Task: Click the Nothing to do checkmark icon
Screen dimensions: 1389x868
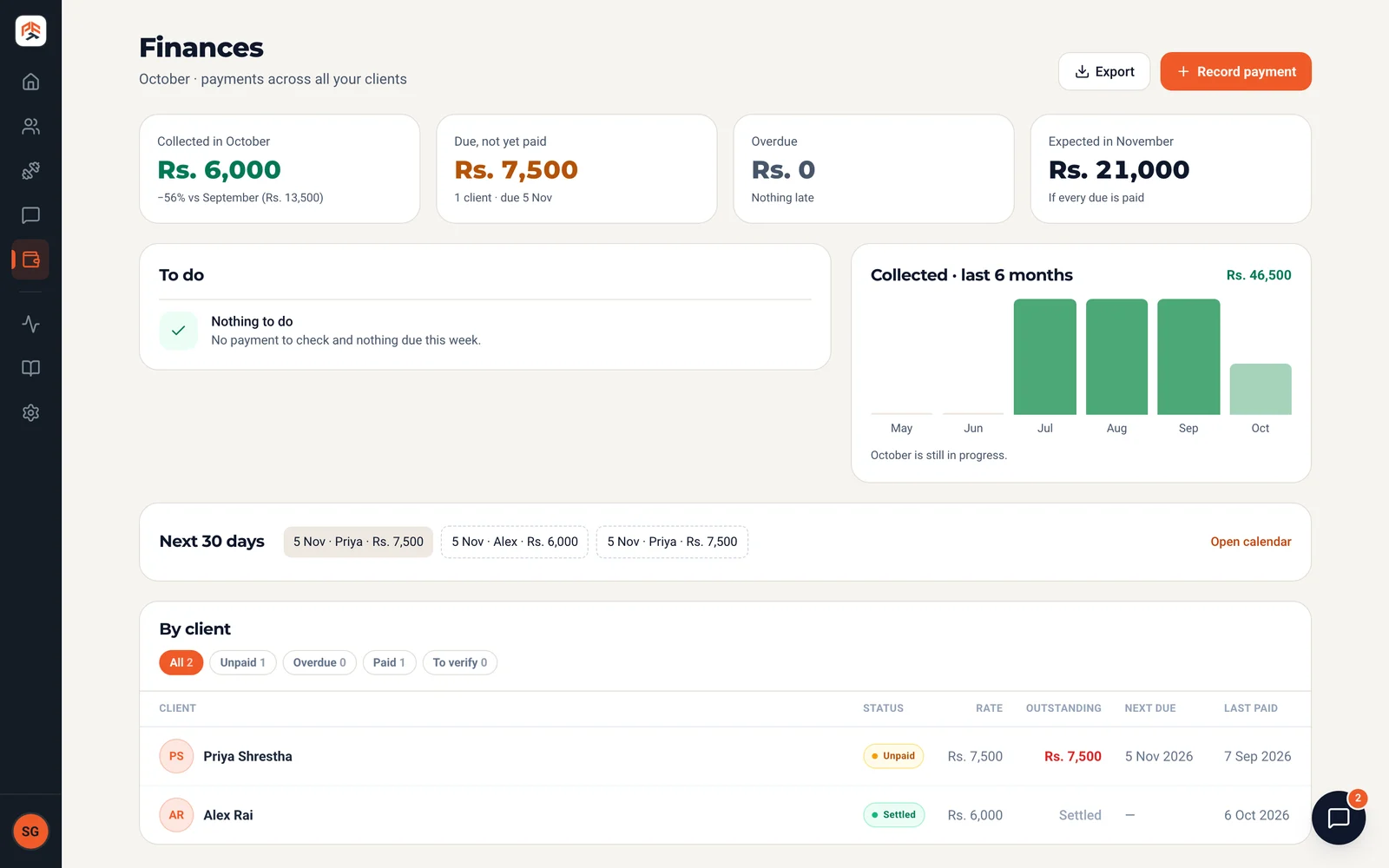Action: pos(178,331)
